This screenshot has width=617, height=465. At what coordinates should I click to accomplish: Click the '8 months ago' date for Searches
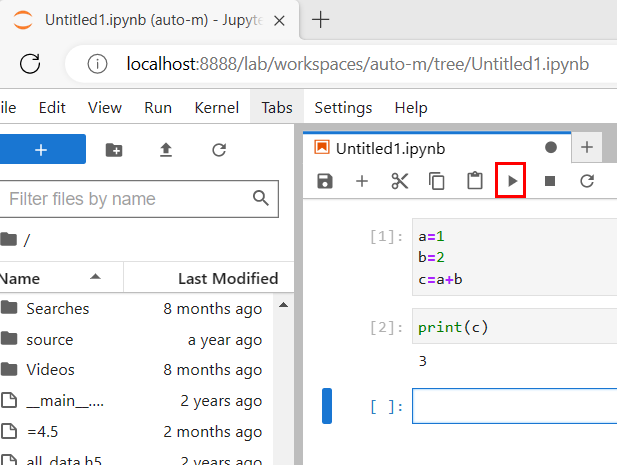click(x=212, y=309)
